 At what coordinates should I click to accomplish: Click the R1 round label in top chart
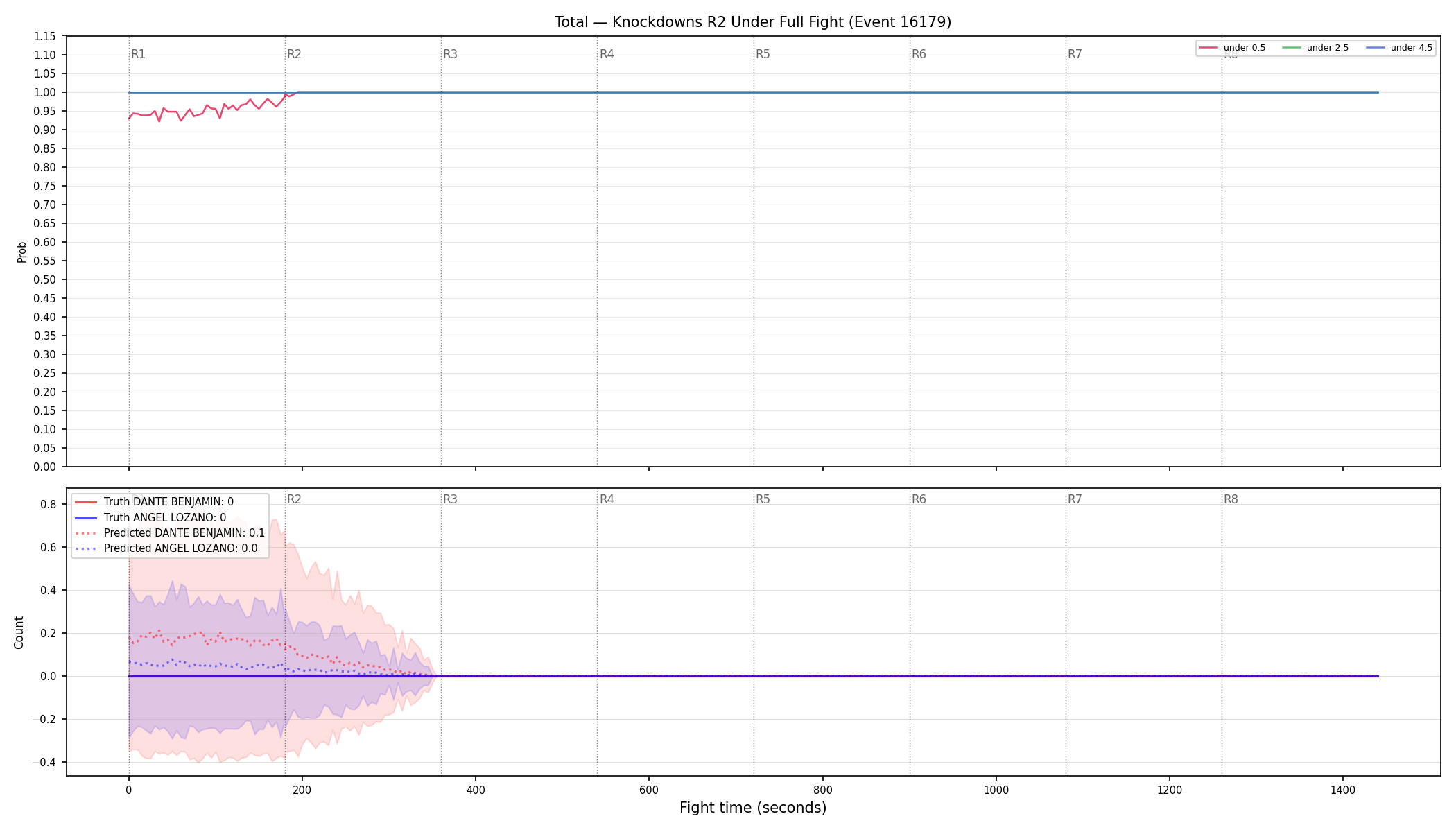[139, 54]
